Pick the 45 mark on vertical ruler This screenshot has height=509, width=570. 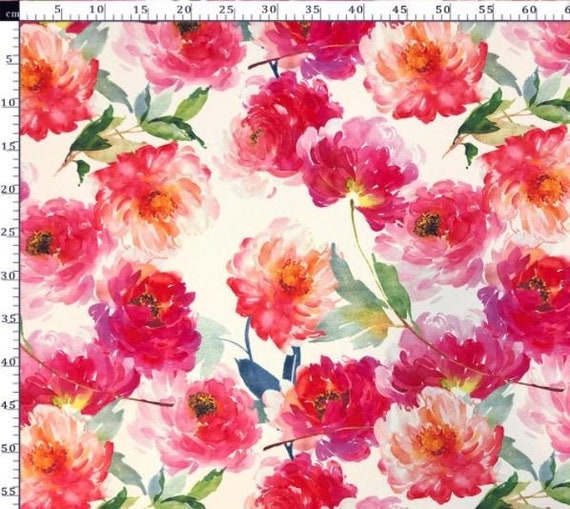coord(9,405)
